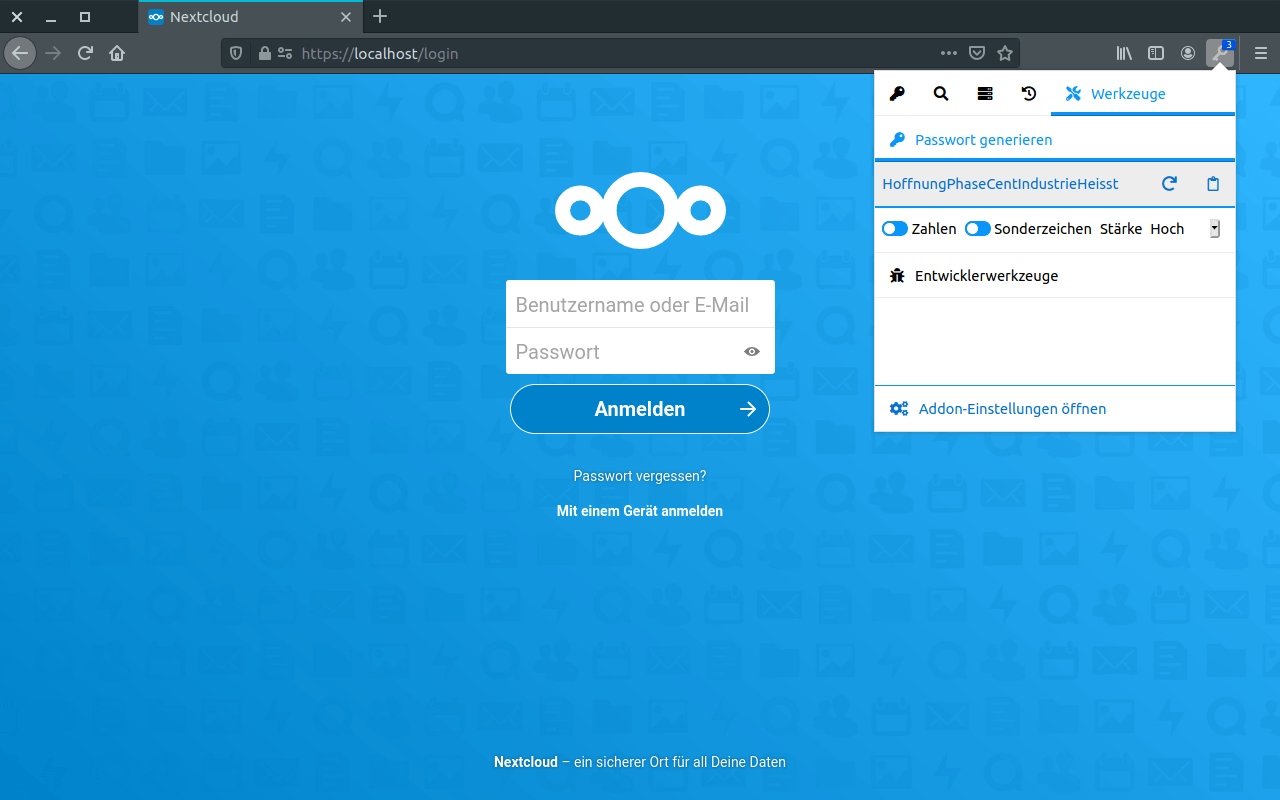
Task: Open the Firefox hamburger menu
Action: (1262, 53)
